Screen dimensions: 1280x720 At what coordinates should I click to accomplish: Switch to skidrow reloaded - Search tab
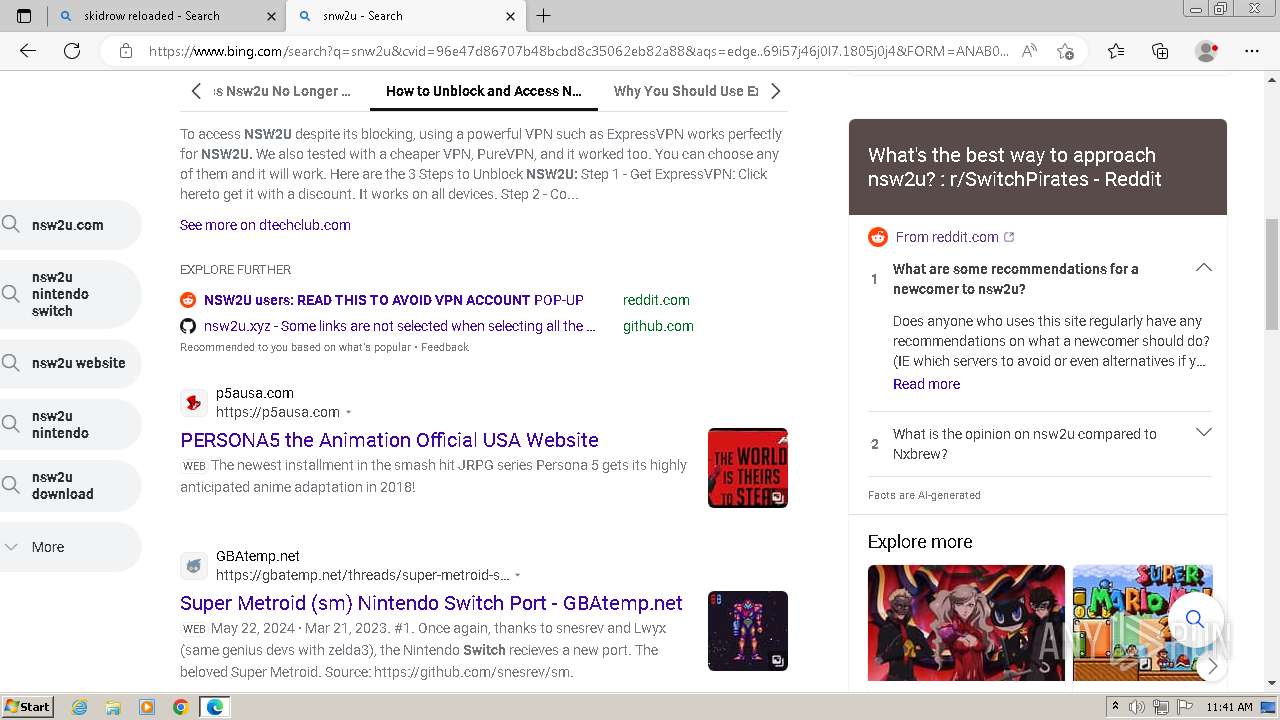click(x=152, y=16)
